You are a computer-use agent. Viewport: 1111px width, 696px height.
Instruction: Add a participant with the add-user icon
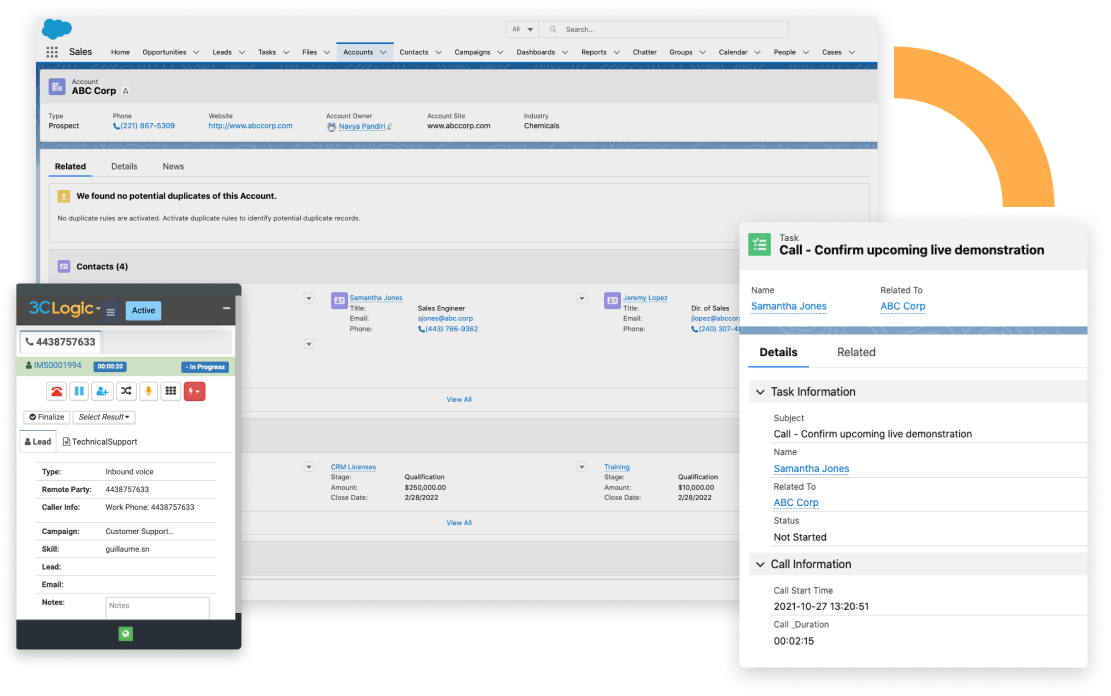[x=102, y=391]
